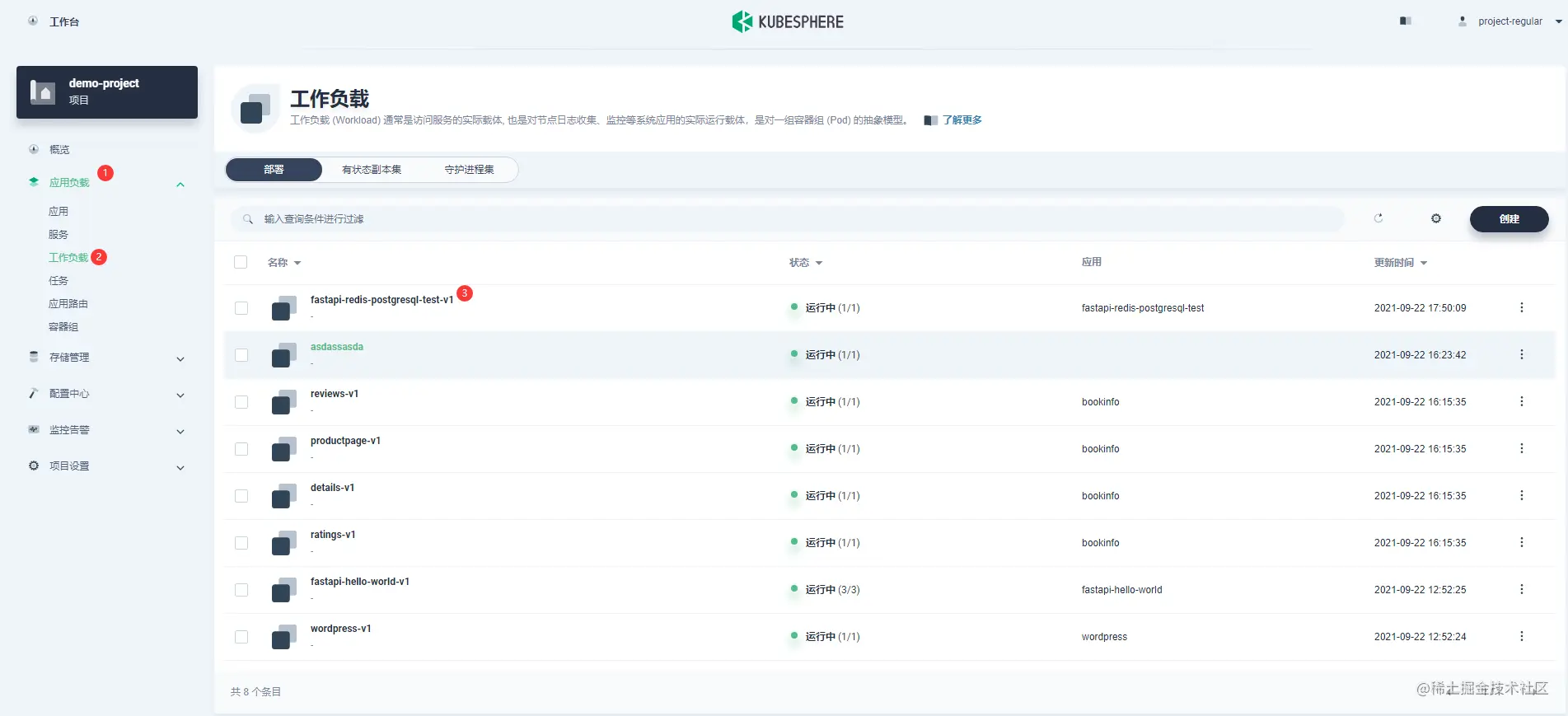Click the reviews-v1 deployment icon

point(283,401)
